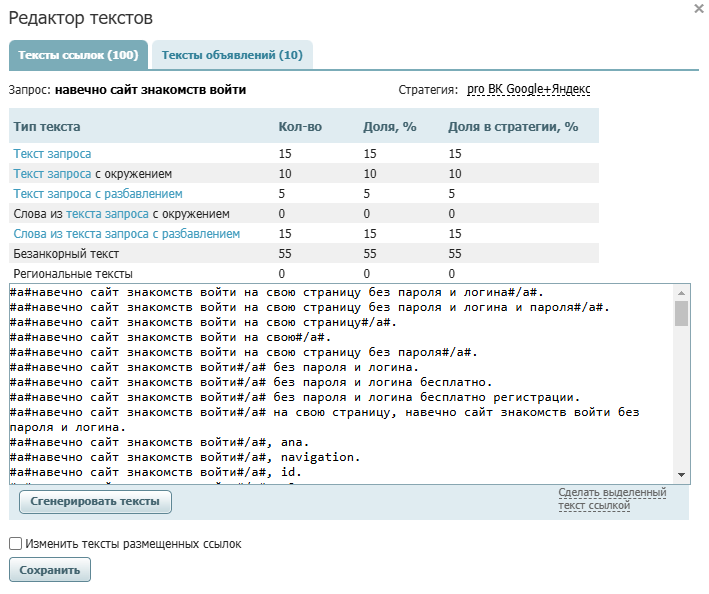Click the Текст запроса link in the first row
709x594 pixels.
(x=52, y=154)
